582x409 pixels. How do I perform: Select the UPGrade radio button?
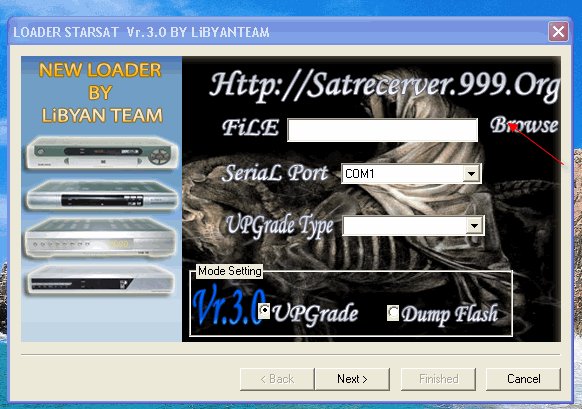tap(264, 310)
